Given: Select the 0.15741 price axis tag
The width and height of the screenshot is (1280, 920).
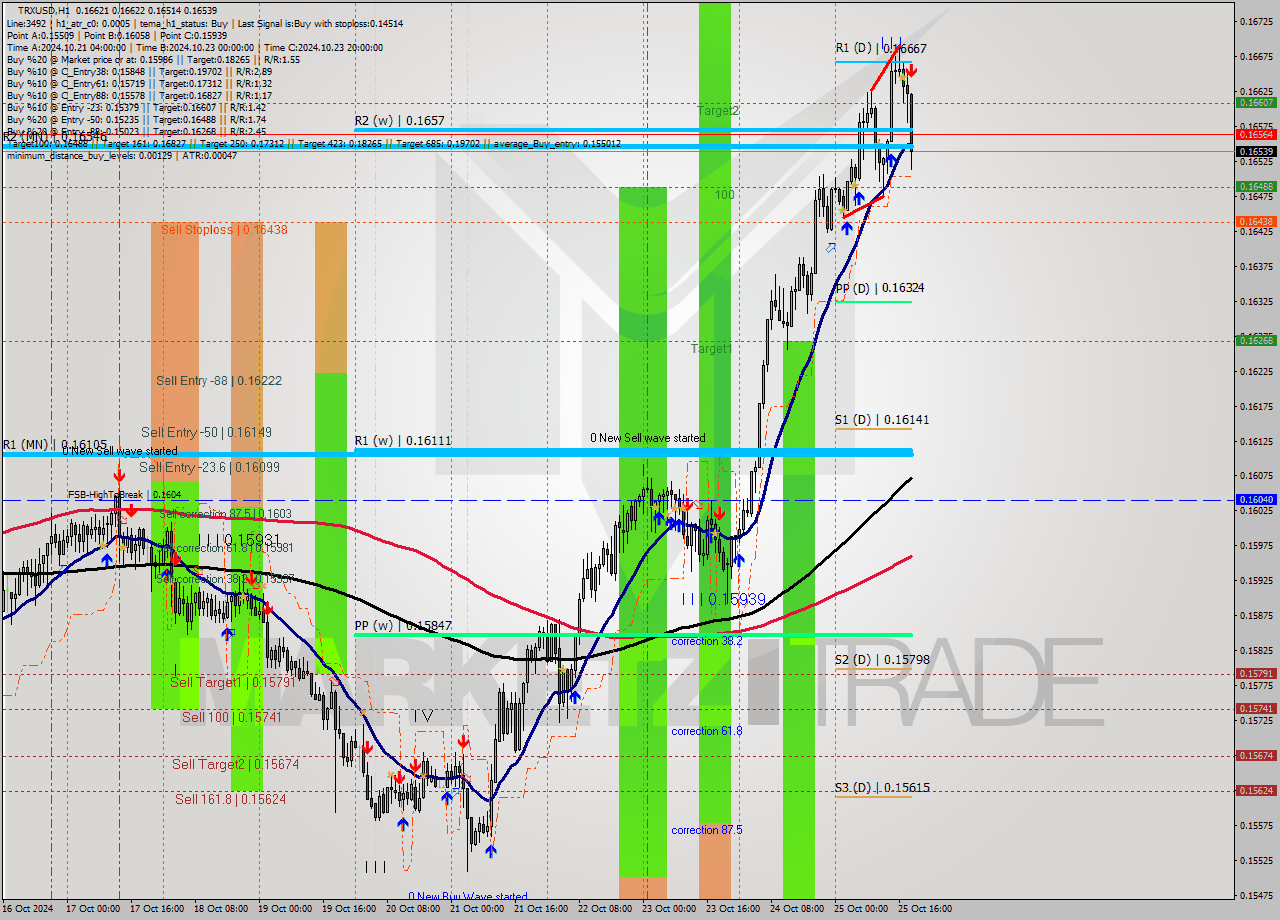Looking at the screenshot, I should pyautogui.click(x=1256, y=708).
